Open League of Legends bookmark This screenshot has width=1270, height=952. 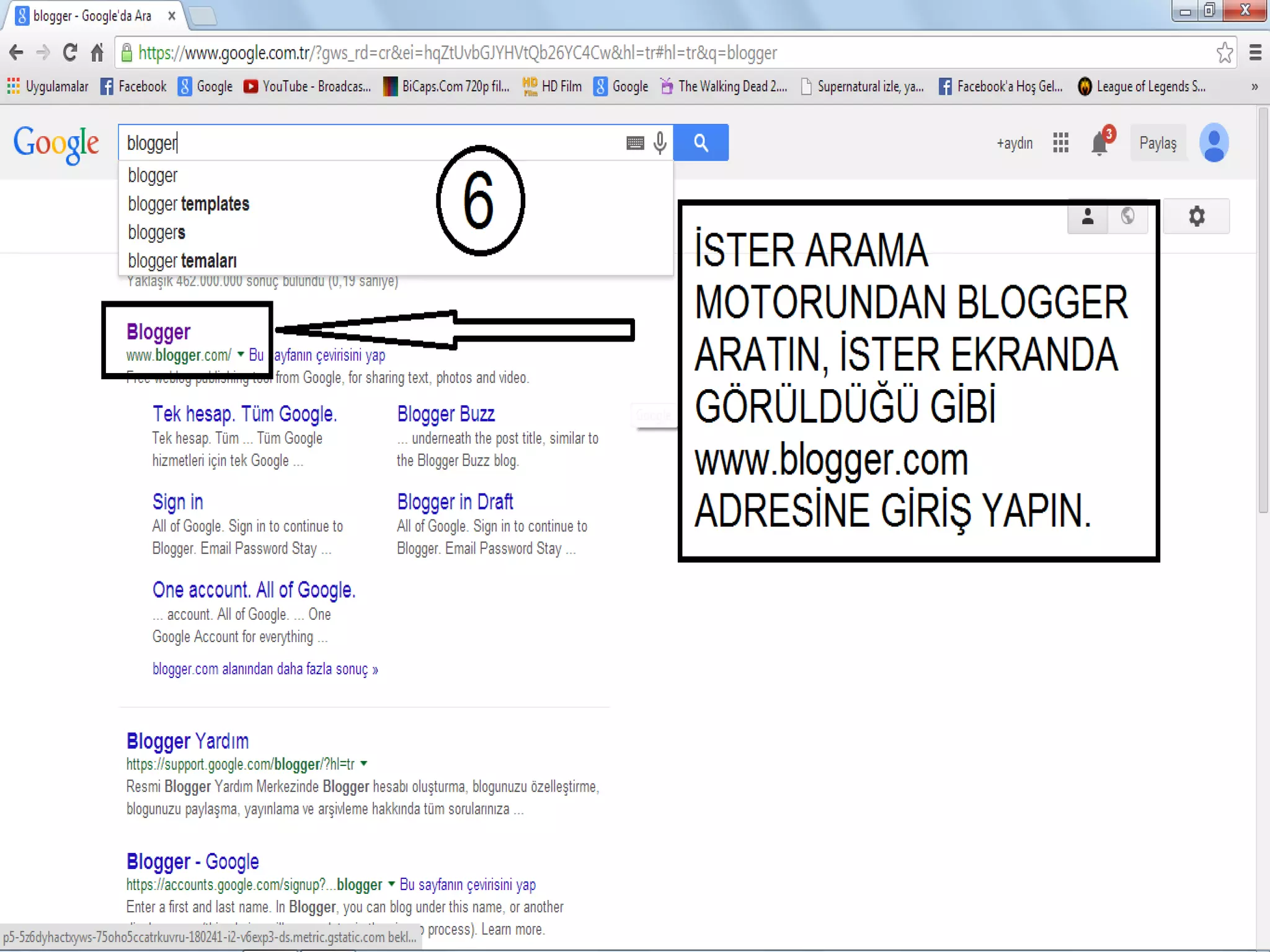(x=1142, y=86)
